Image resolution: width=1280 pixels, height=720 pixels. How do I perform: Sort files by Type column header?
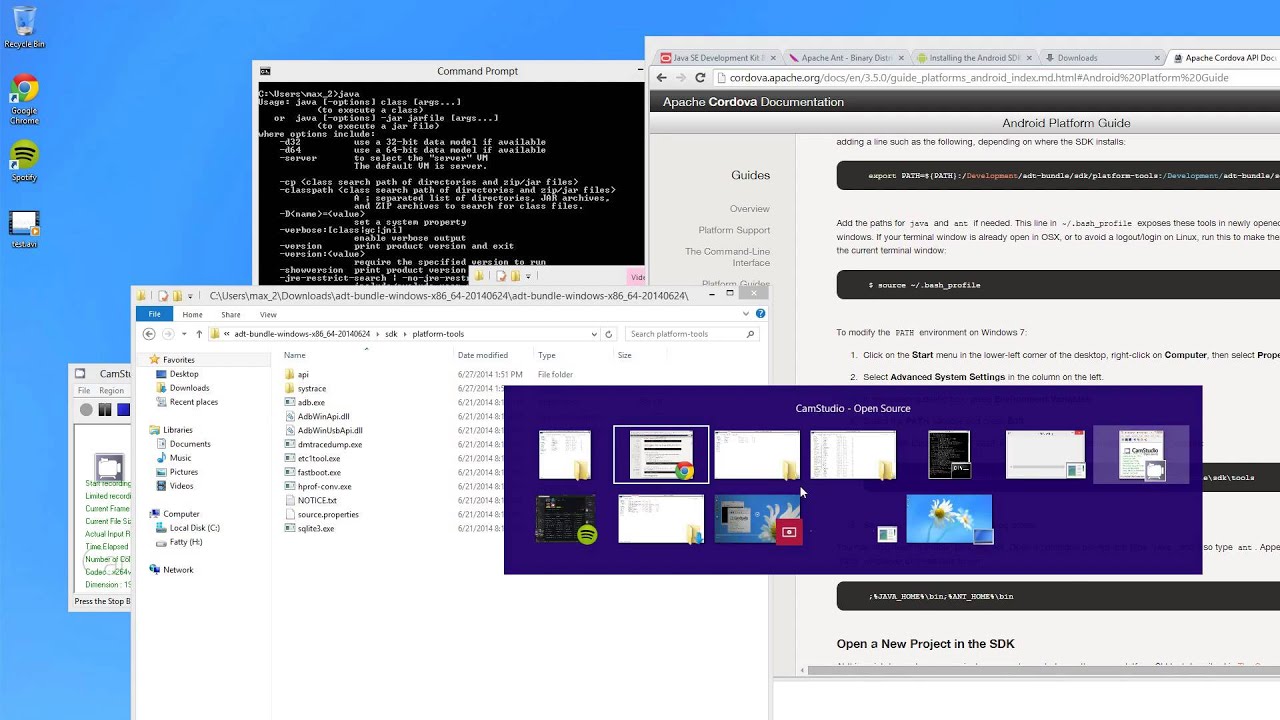point(546,355)
